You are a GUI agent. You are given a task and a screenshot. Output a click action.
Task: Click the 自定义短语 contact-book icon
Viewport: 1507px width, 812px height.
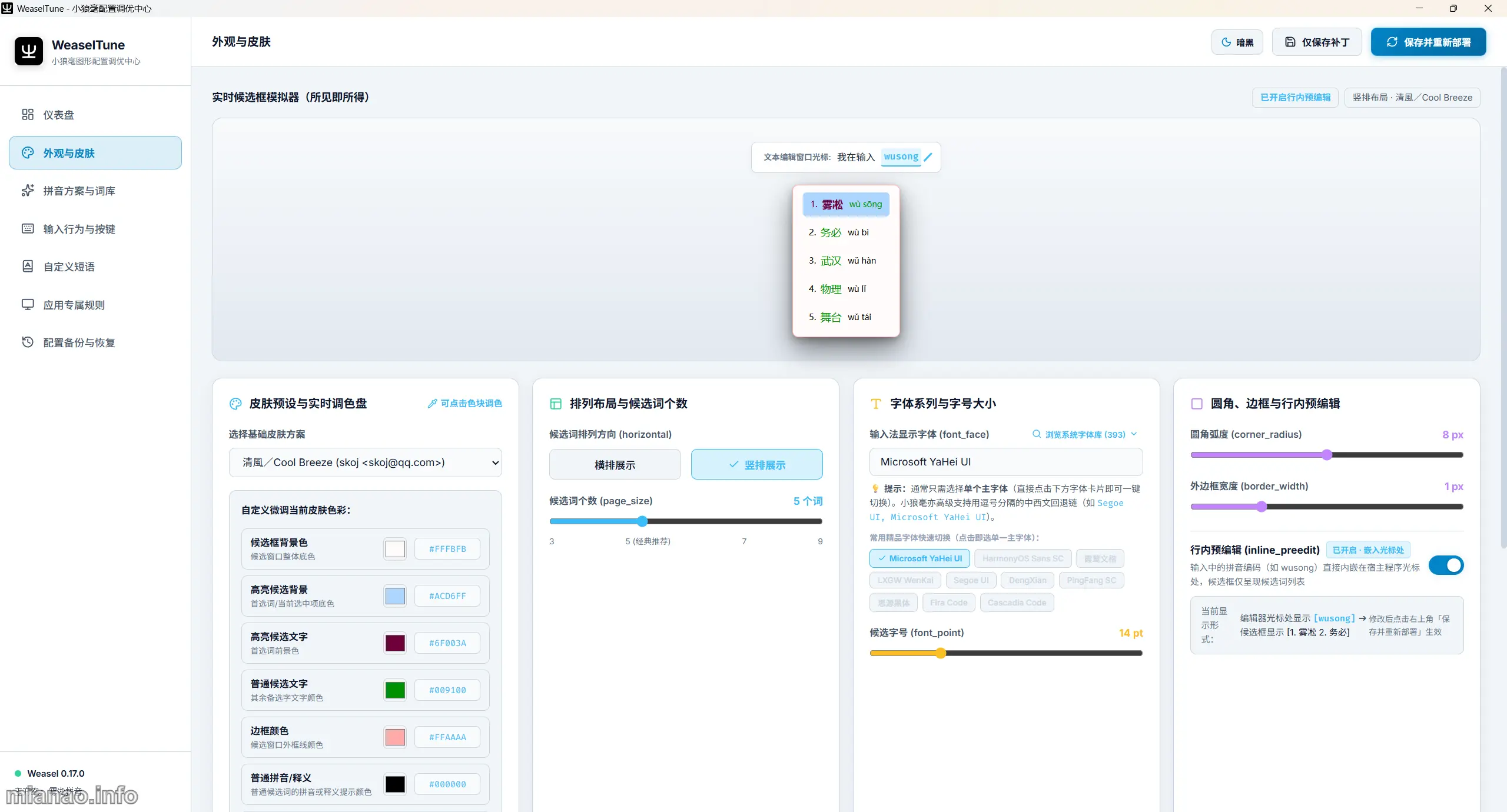[x=28, y=267]
